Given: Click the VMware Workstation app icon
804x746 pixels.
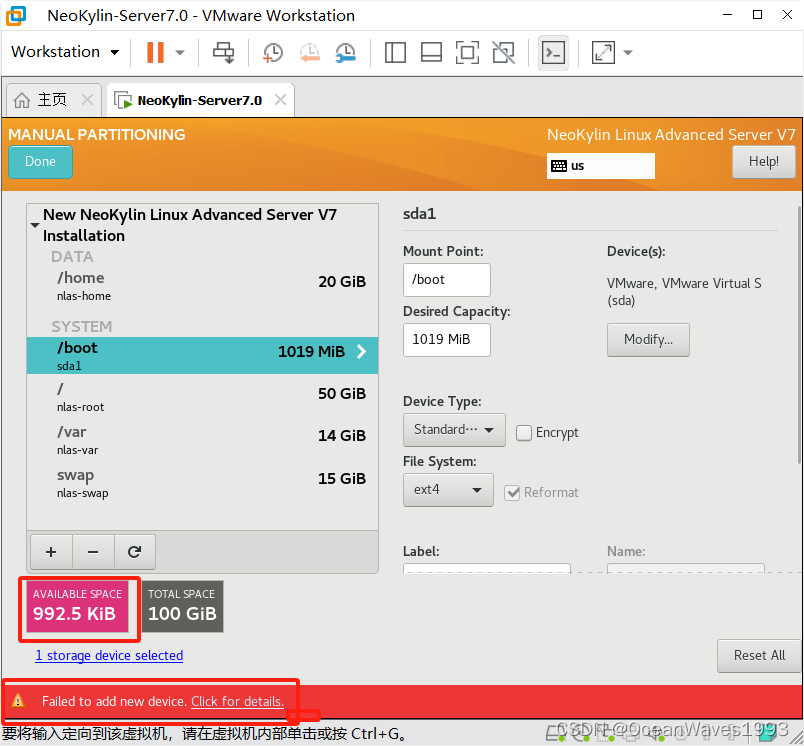Looking at the screenshot, I should pos(16,15).
